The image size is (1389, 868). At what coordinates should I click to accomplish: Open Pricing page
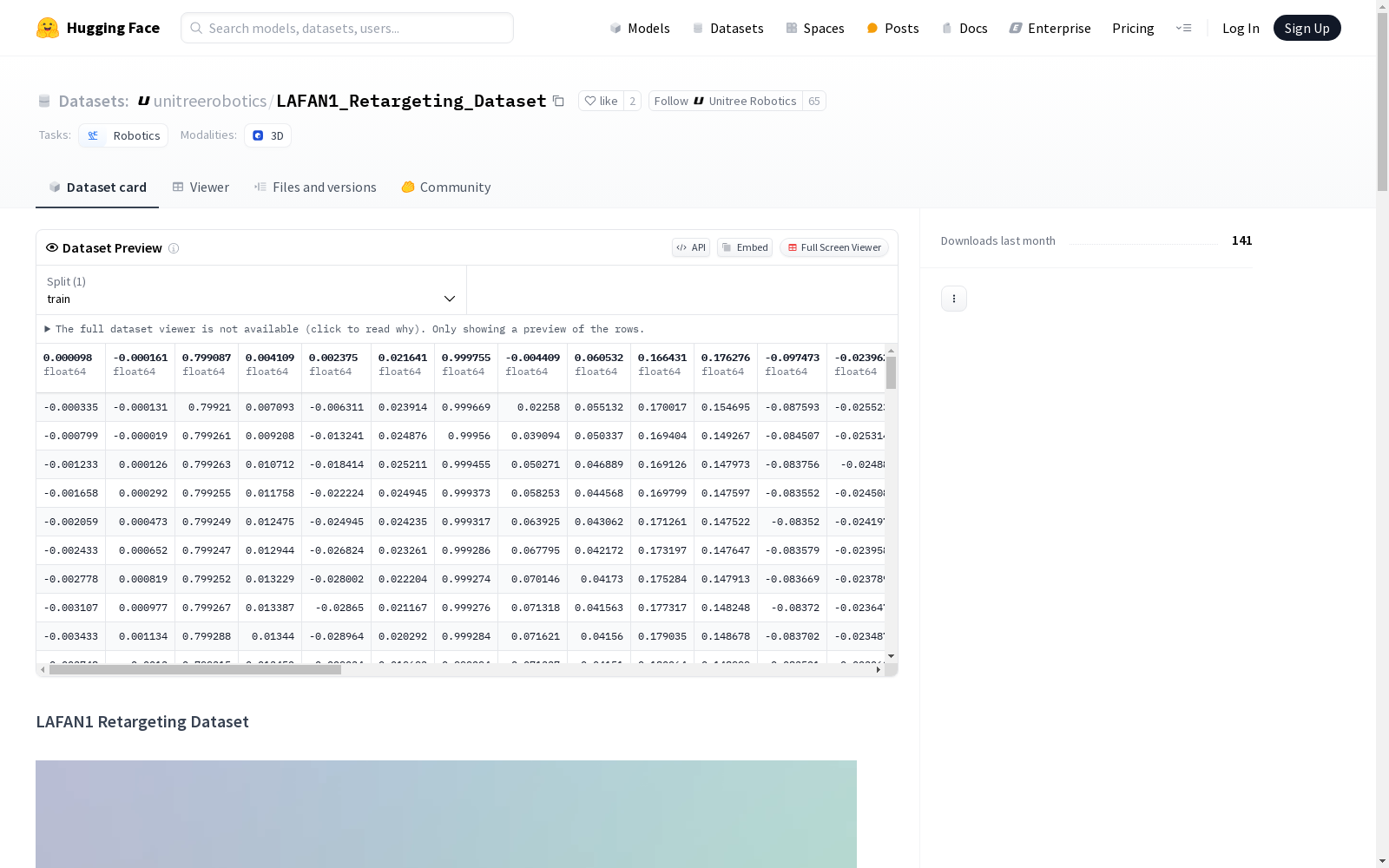click(1133, 28)
